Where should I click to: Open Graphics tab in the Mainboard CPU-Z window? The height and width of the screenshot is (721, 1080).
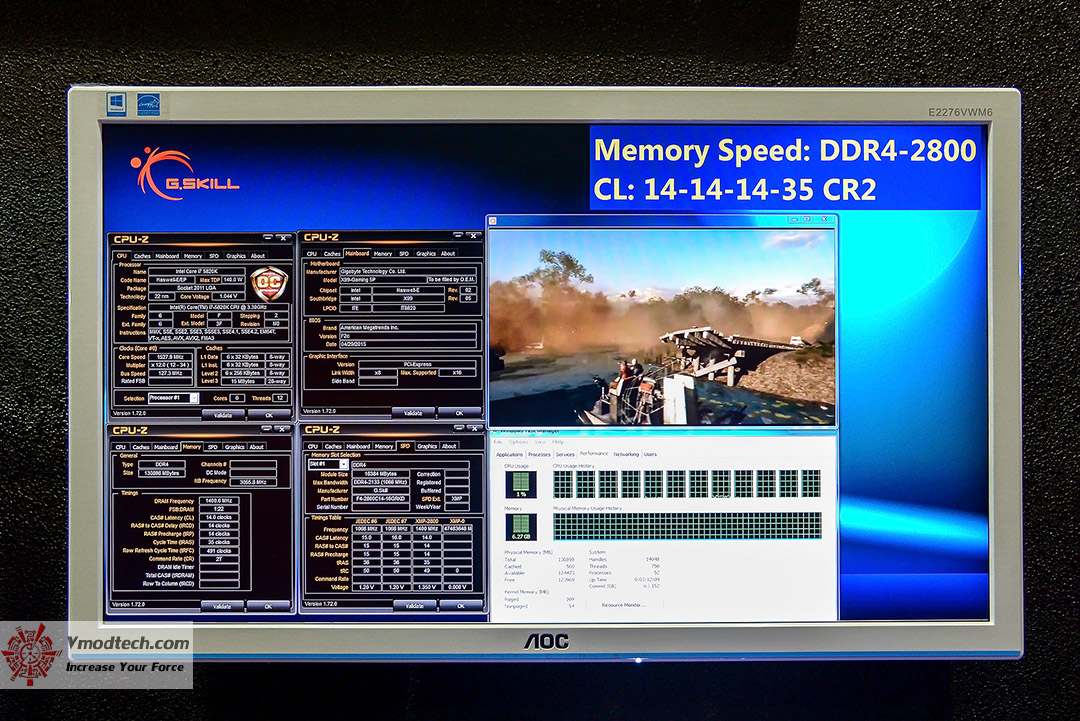[426, 253]
